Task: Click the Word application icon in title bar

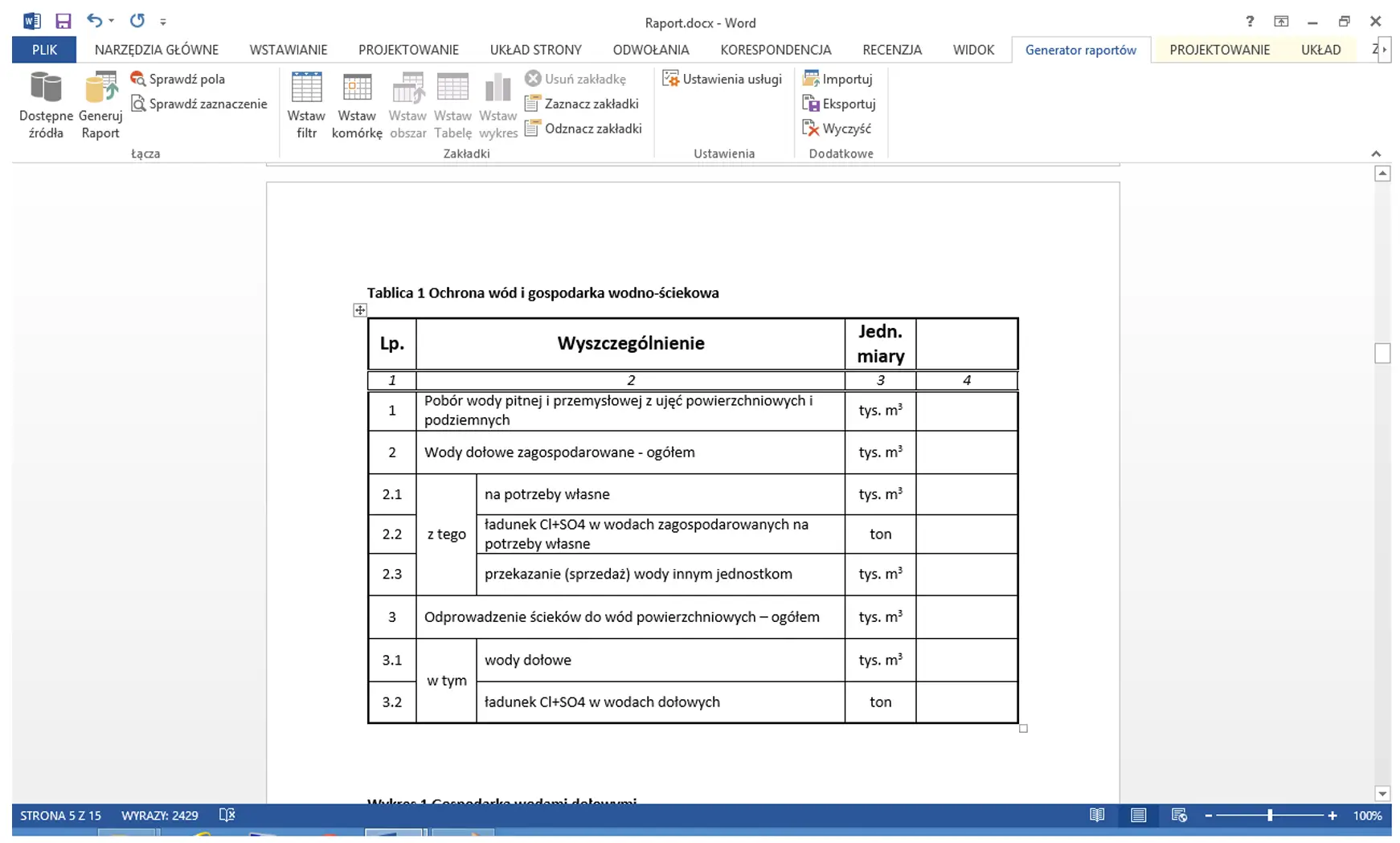Action: (31, 21)
